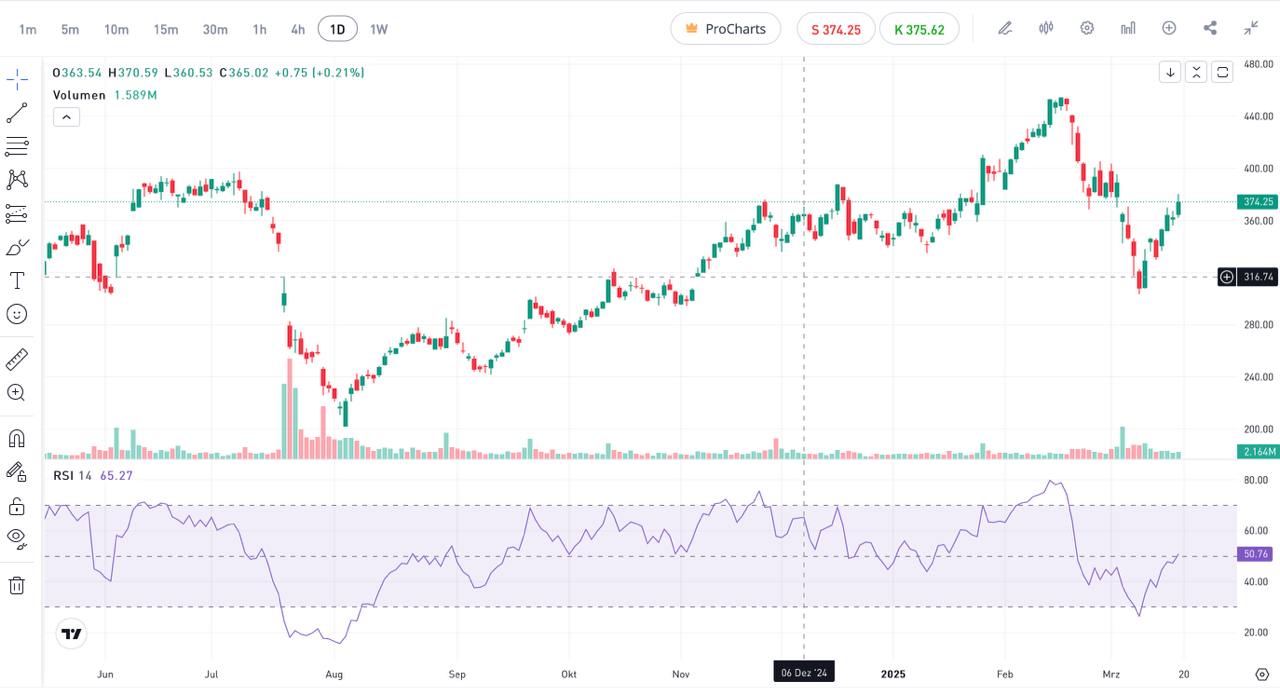
Task: Collapse the indicator legend chevron
Action: click(66, 117)
